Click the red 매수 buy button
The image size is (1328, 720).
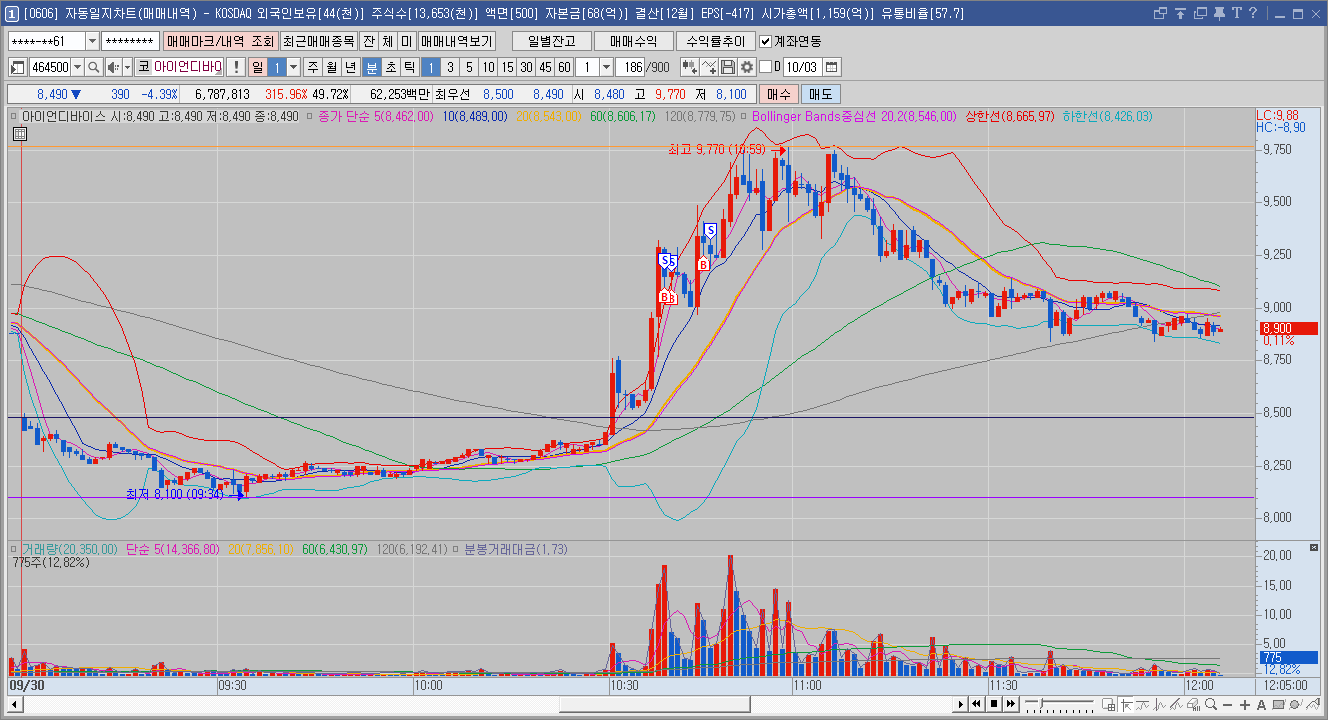[x=778, y=94]
